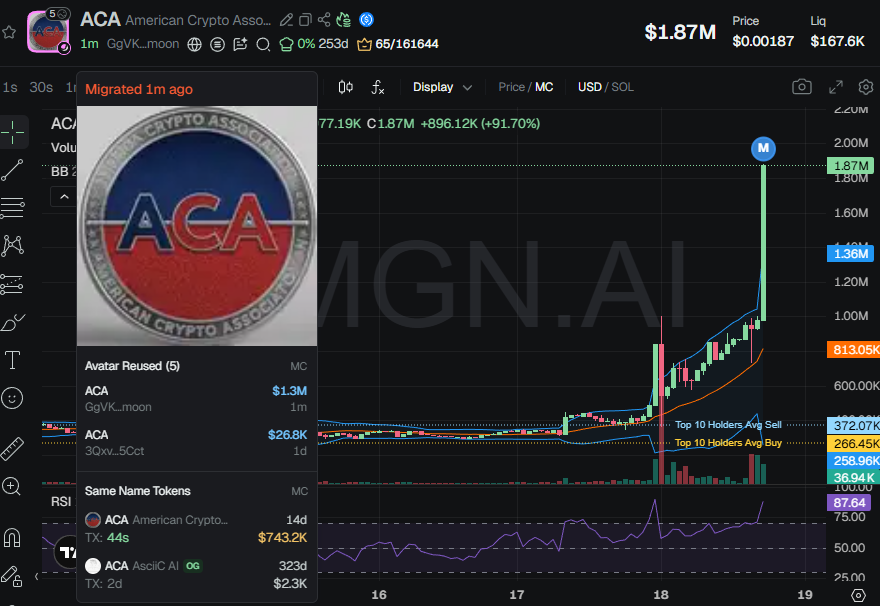Open ACA GgVK...moon reused avatar row
This screenshot has height=606, width=880.
pyautogui.click(x=196, y=398)
